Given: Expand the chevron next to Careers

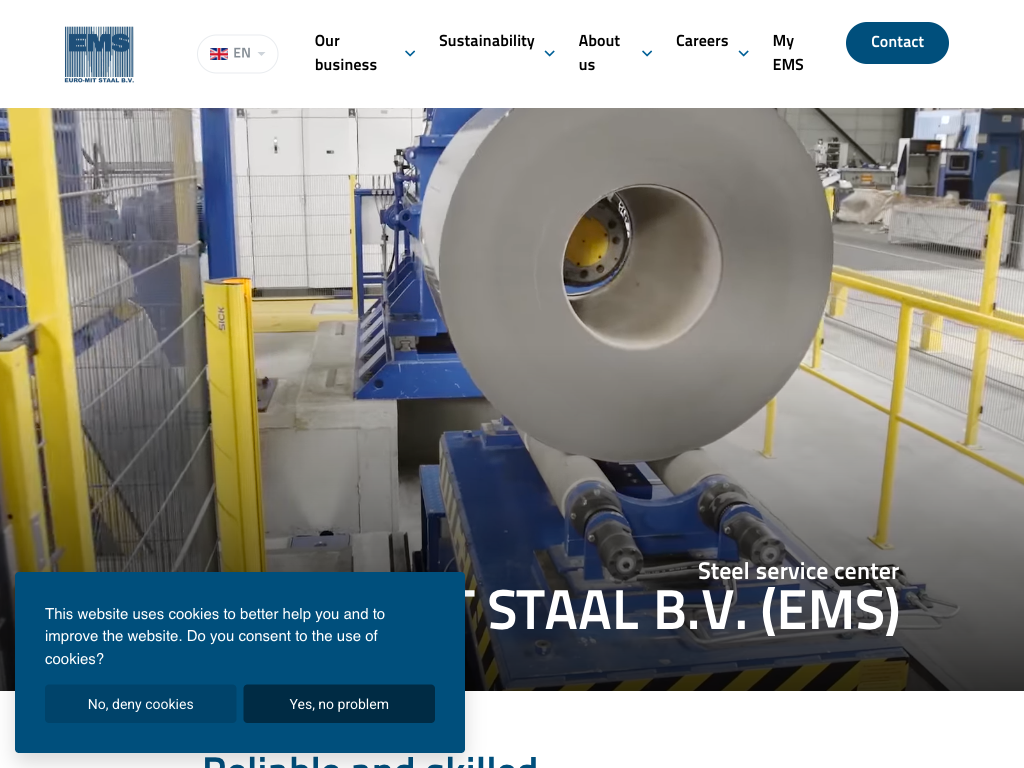Looking at the screenshot, I should [x=744, y=54].
